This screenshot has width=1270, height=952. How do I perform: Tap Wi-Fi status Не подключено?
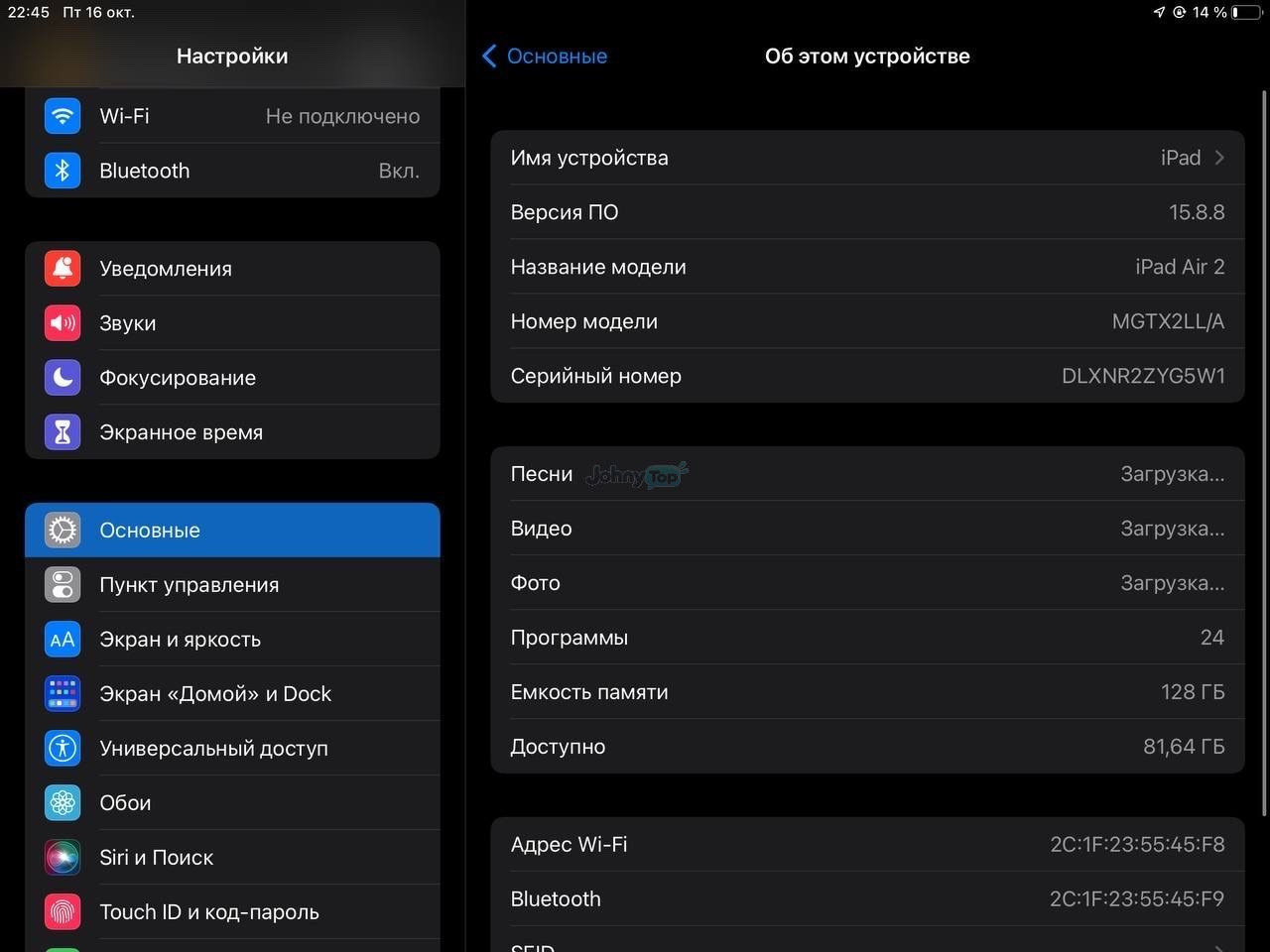342,116
